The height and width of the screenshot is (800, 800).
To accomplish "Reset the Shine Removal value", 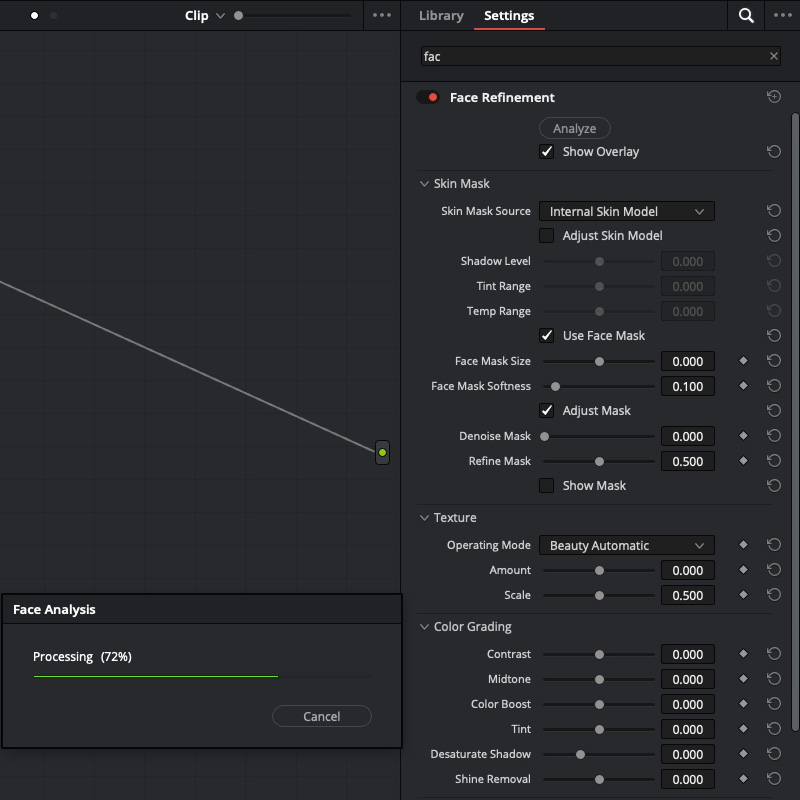I will click(x=773, y=779).
